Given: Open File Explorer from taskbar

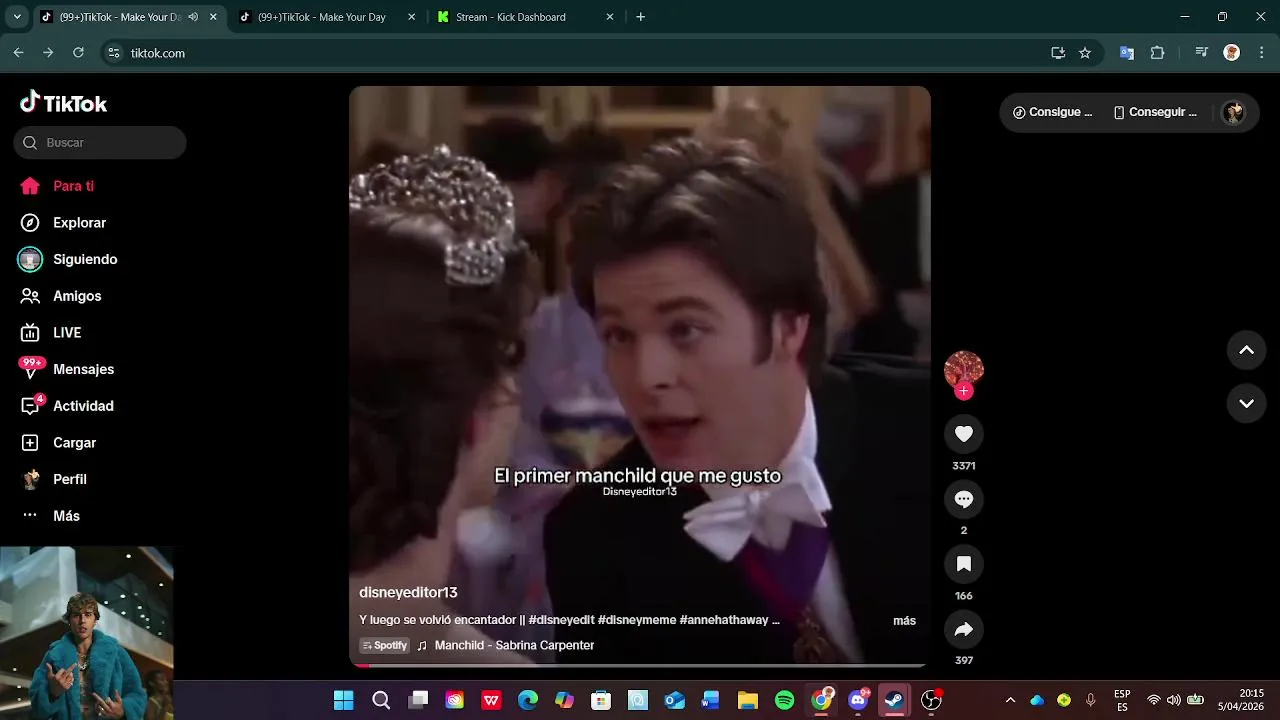Looking at the screenshot, I should 748,701.
